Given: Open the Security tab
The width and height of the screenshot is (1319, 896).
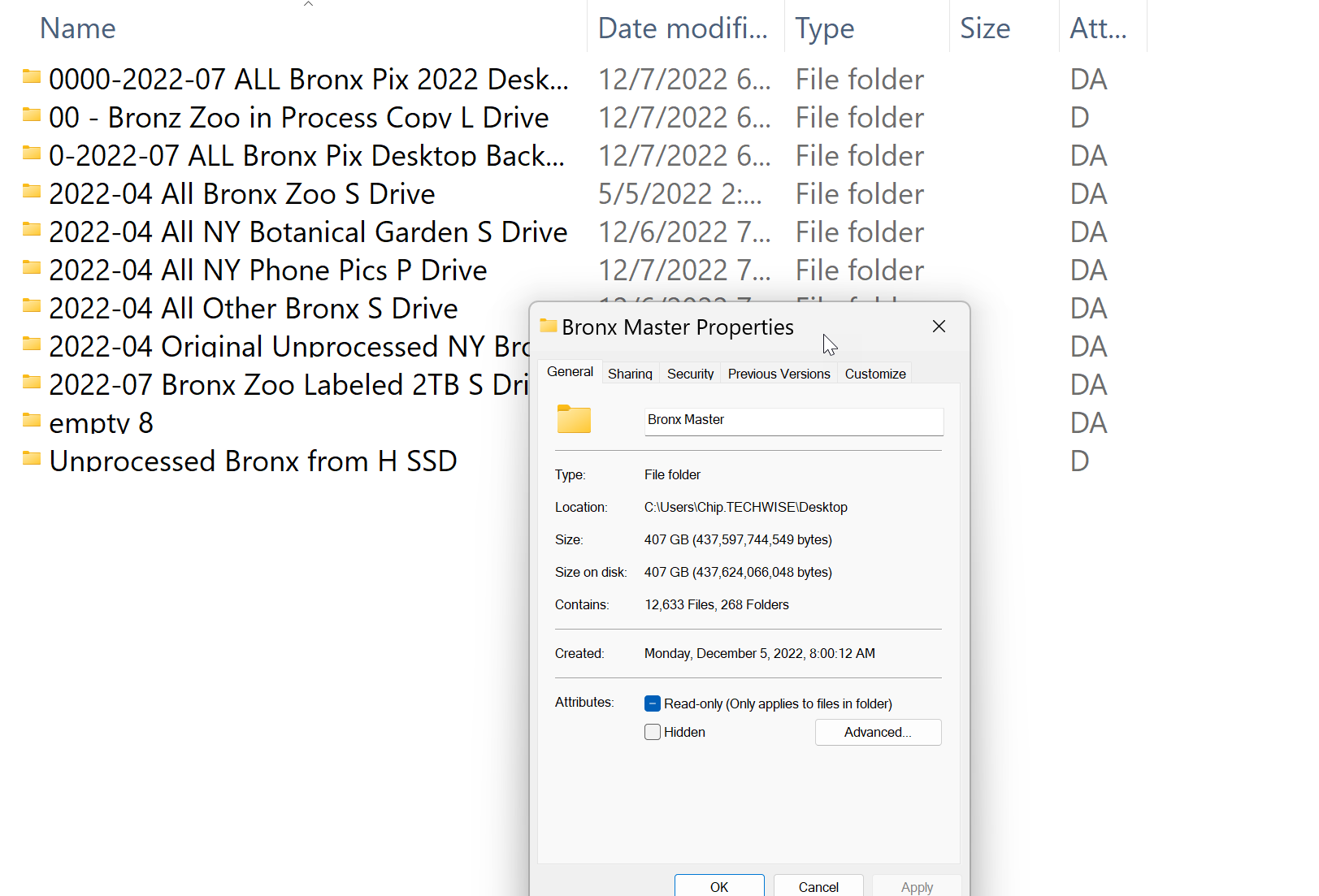Looking at the screenshot, I should (690, 374).
